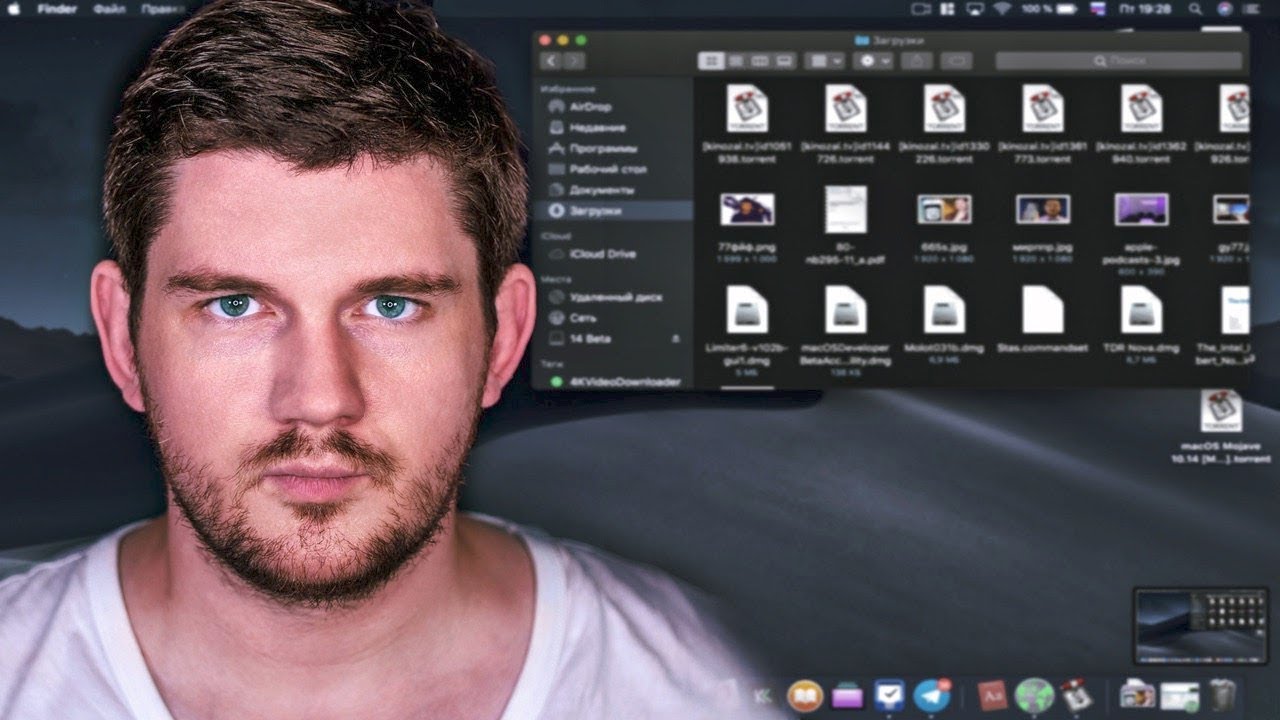Select the apple-podcasts-3.jpg thumbnail
1280x720 pixels.
[1141, 209]
